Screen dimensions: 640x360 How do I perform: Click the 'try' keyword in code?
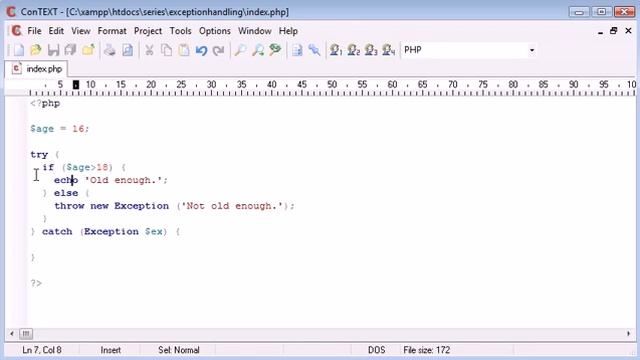(39, 155)
